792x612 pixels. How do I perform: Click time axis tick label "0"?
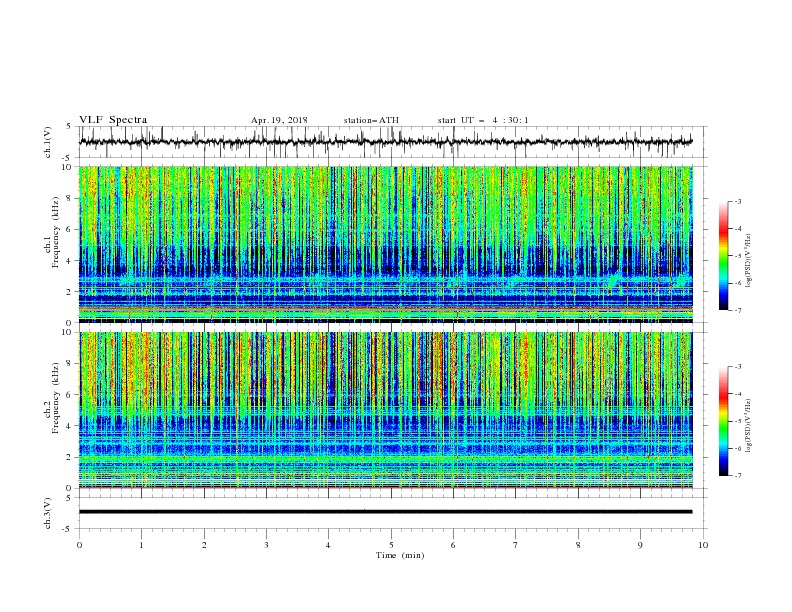[x=79, y=545]
